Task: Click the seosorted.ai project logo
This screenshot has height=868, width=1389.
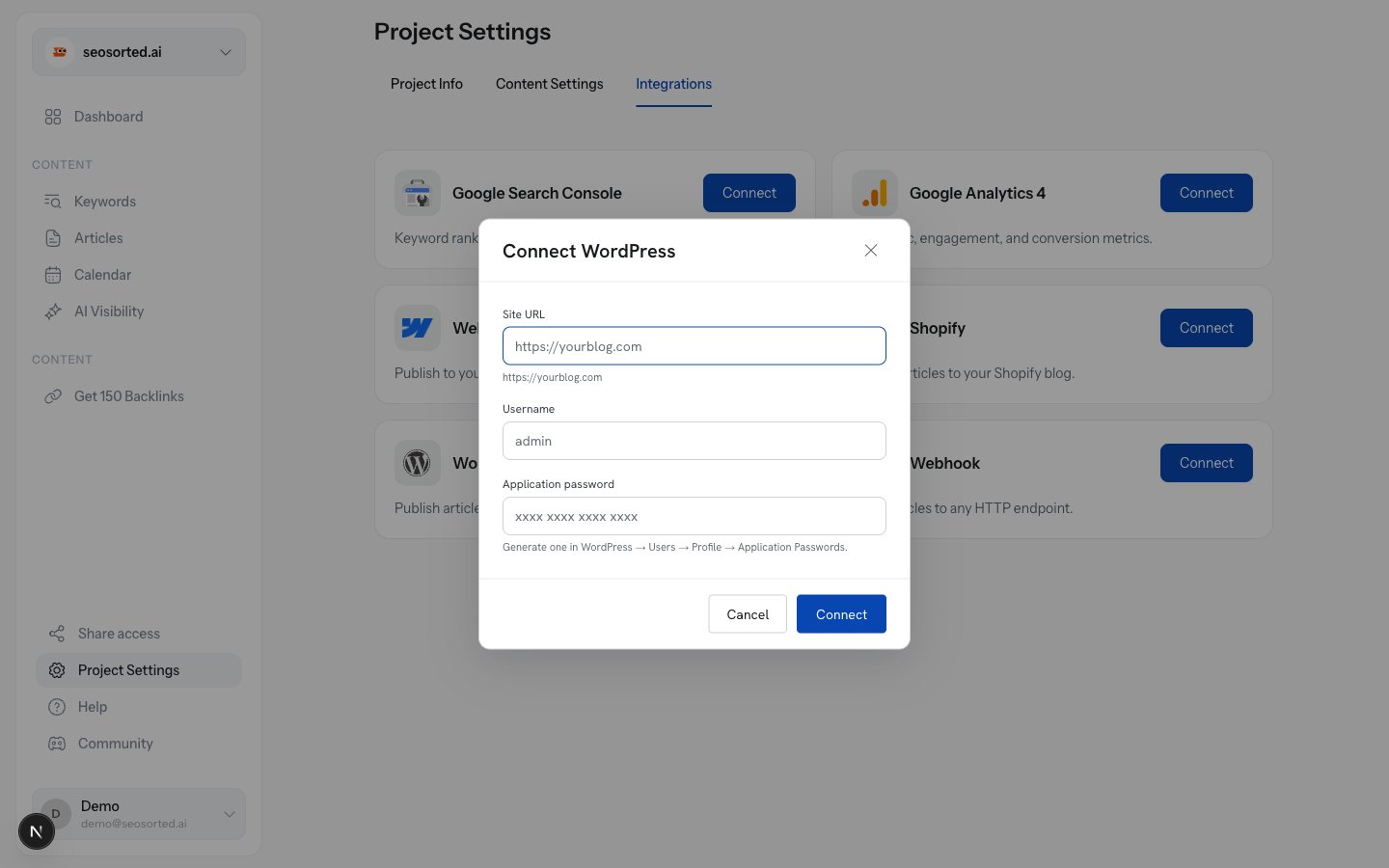Action: tap(60, 52)
